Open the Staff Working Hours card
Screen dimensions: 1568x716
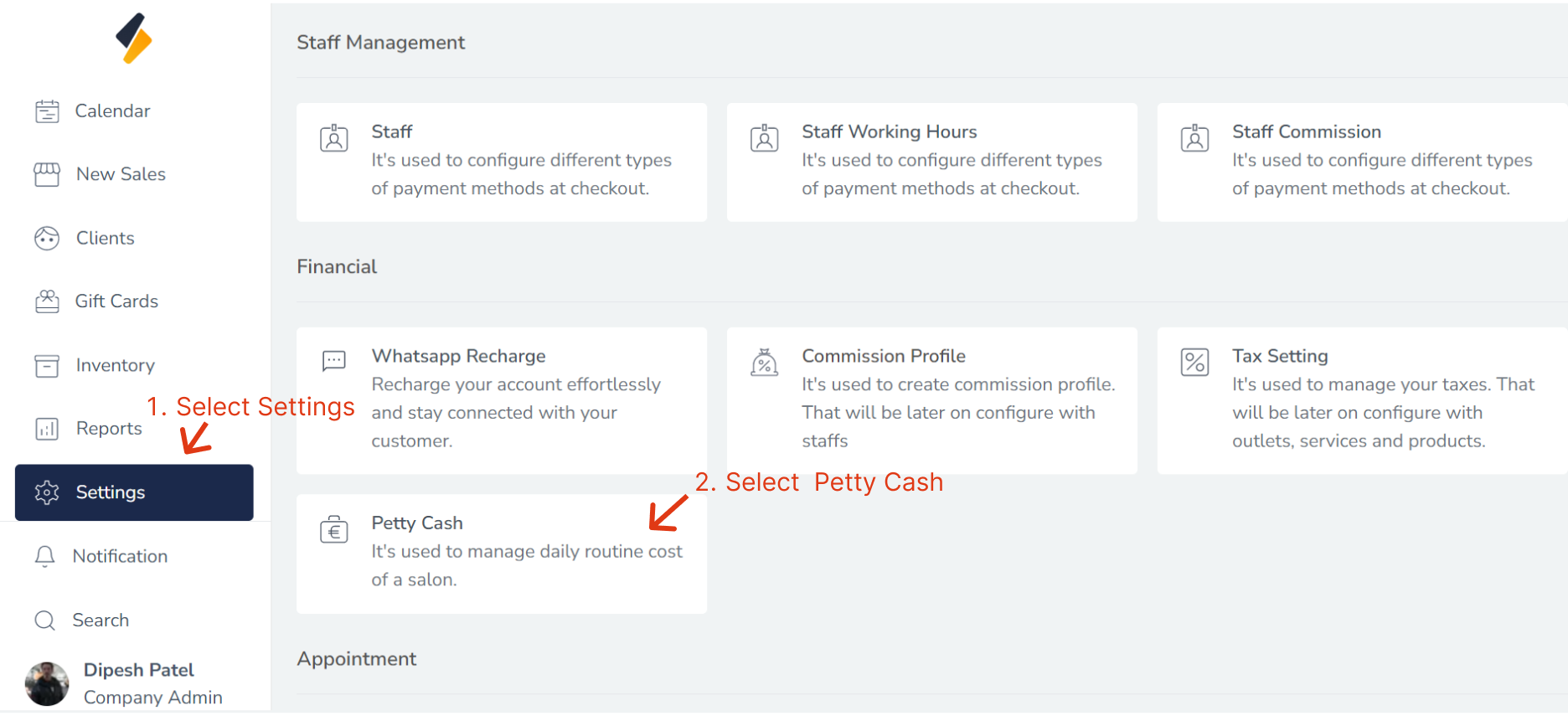(x=931, y=162)
